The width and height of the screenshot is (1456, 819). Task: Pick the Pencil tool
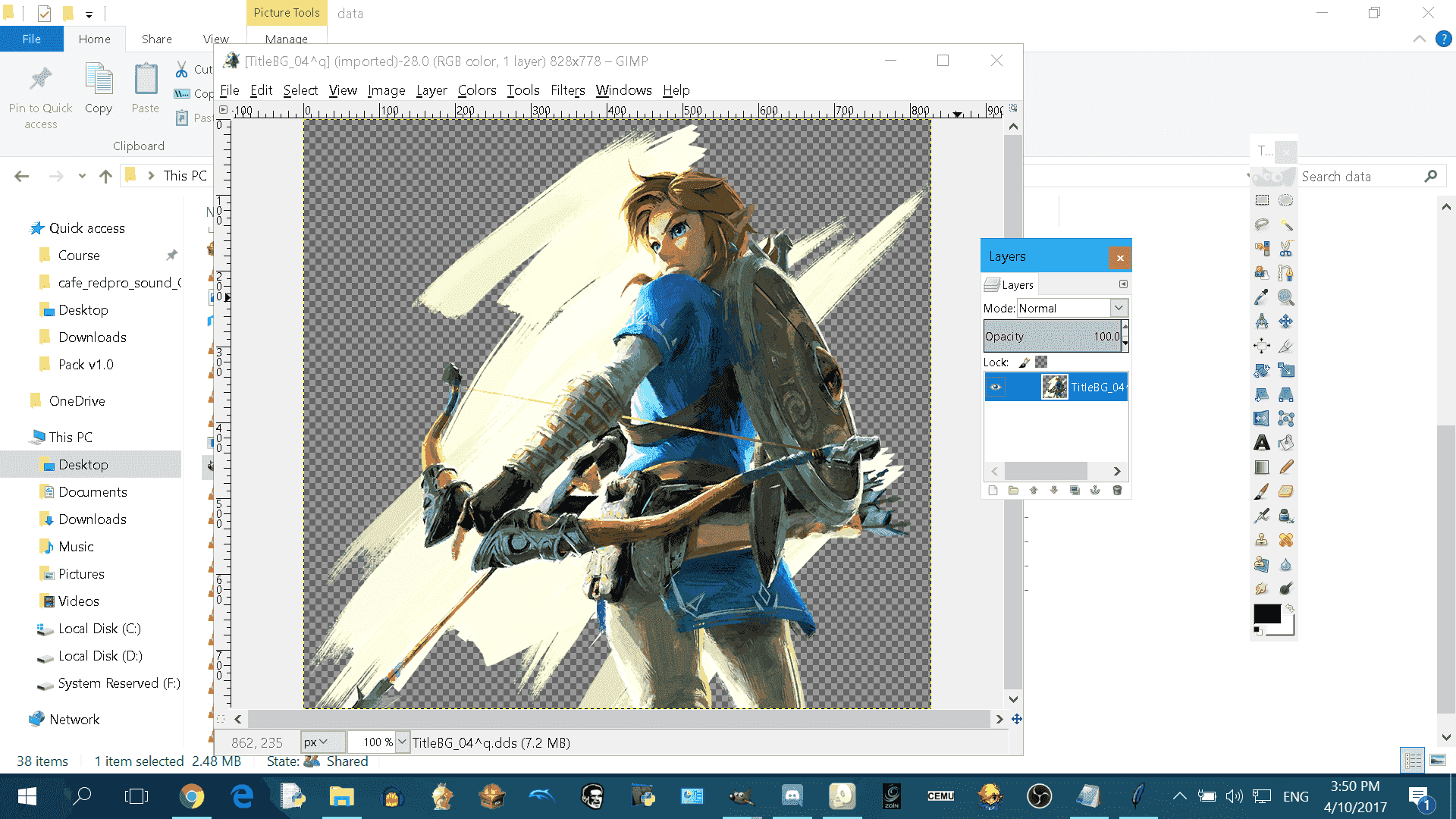[1285, 467]
